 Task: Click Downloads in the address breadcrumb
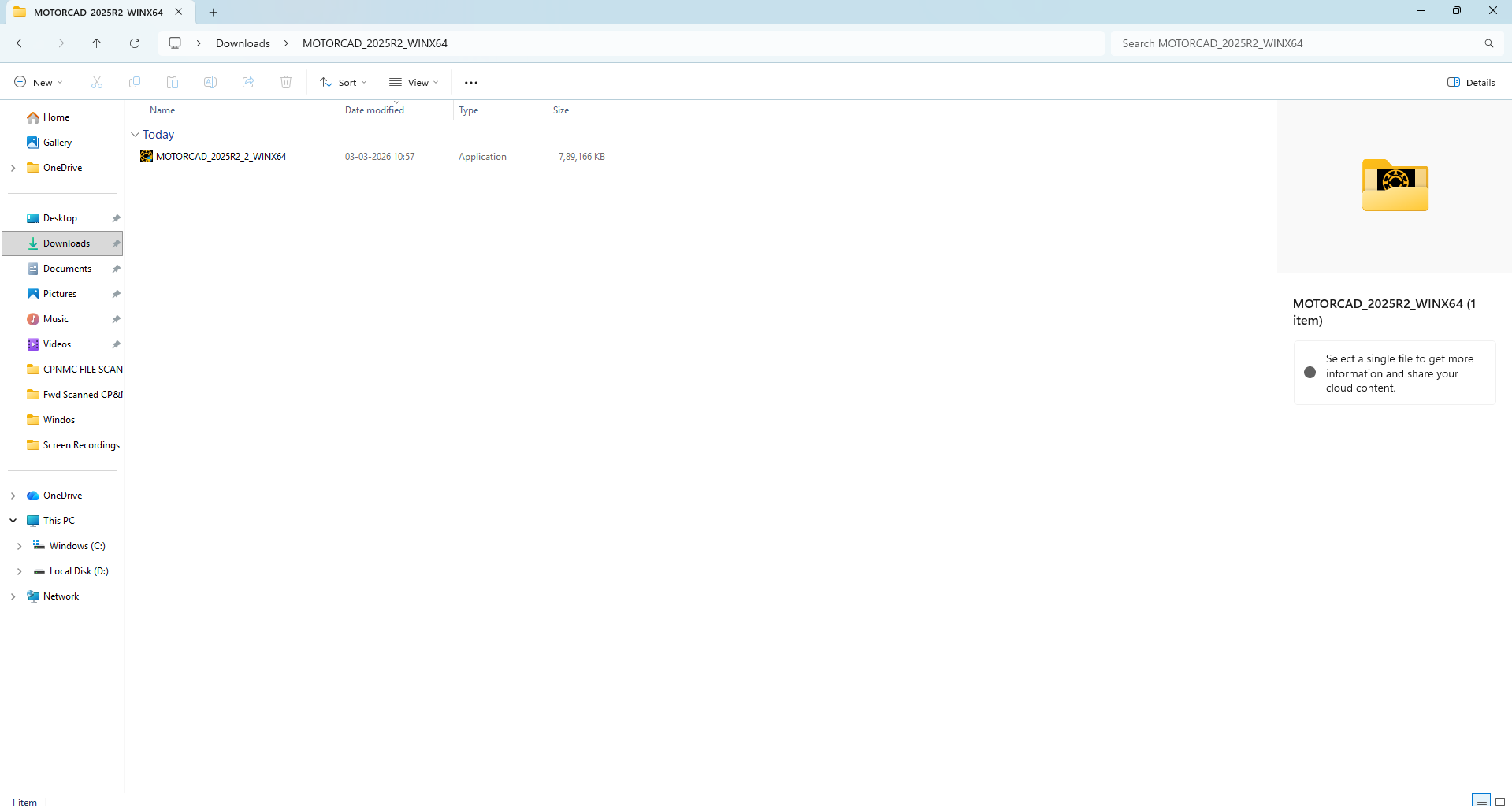coord(243,43)
